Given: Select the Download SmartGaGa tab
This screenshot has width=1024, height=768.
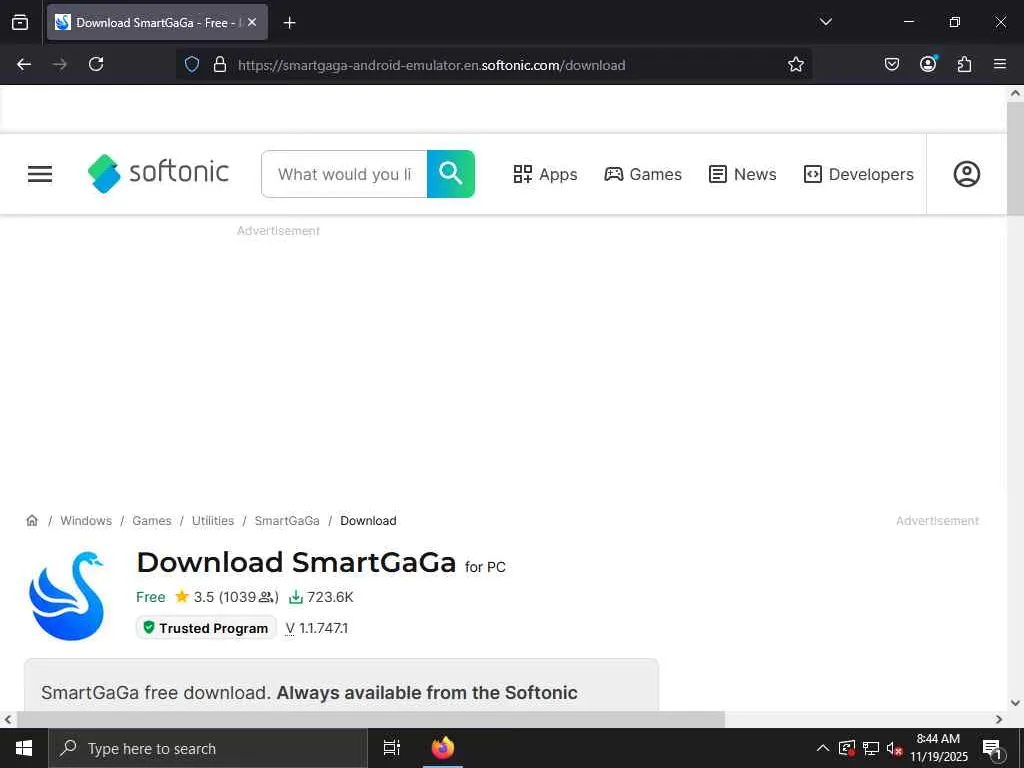Looking at the screenshot, I should click(157, 22).
